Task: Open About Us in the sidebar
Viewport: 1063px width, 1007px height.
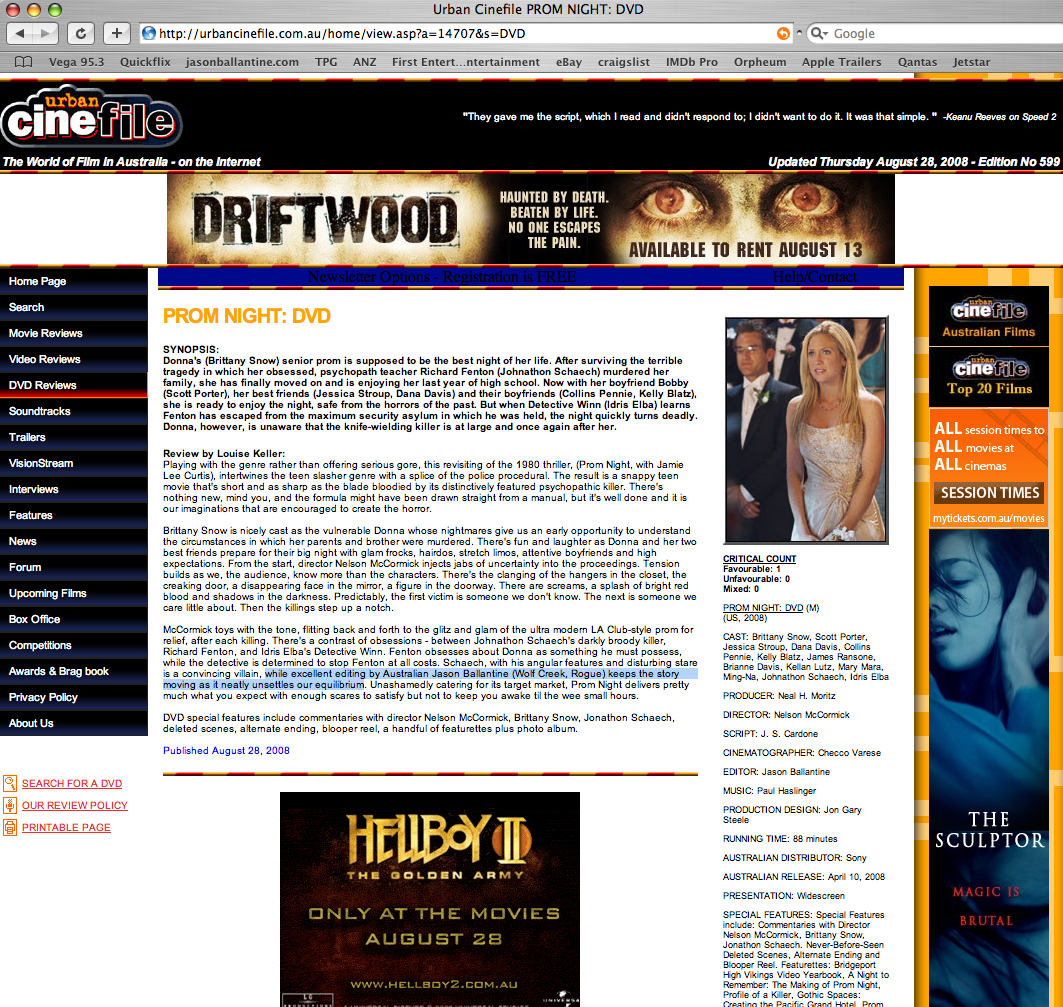Action: [74, 723]
